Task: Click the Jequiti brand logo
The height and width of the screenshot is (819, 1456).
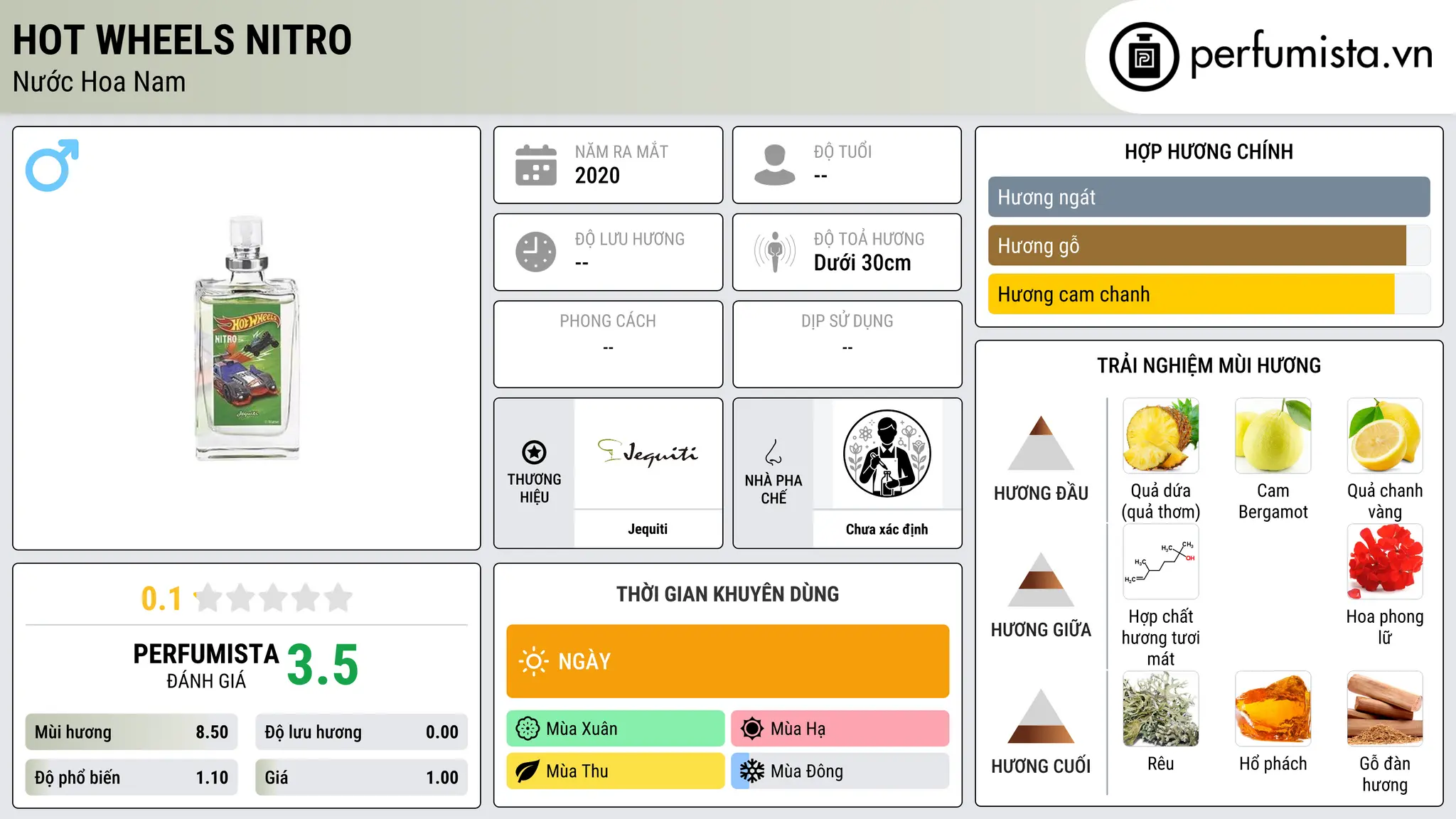Action: click(x=648, y=453)
